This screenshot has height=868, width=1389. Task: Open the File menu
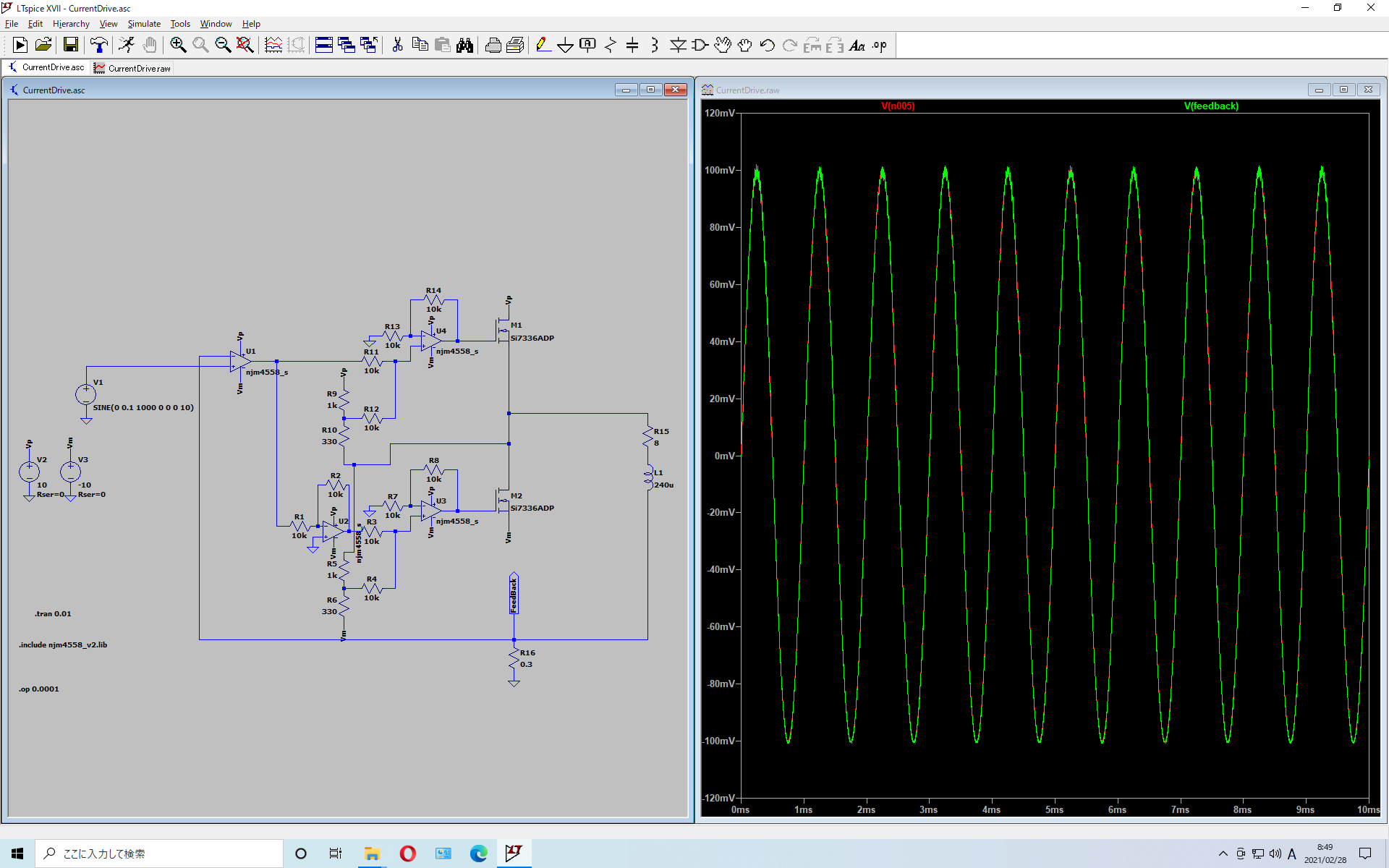[x=12, y=24]
